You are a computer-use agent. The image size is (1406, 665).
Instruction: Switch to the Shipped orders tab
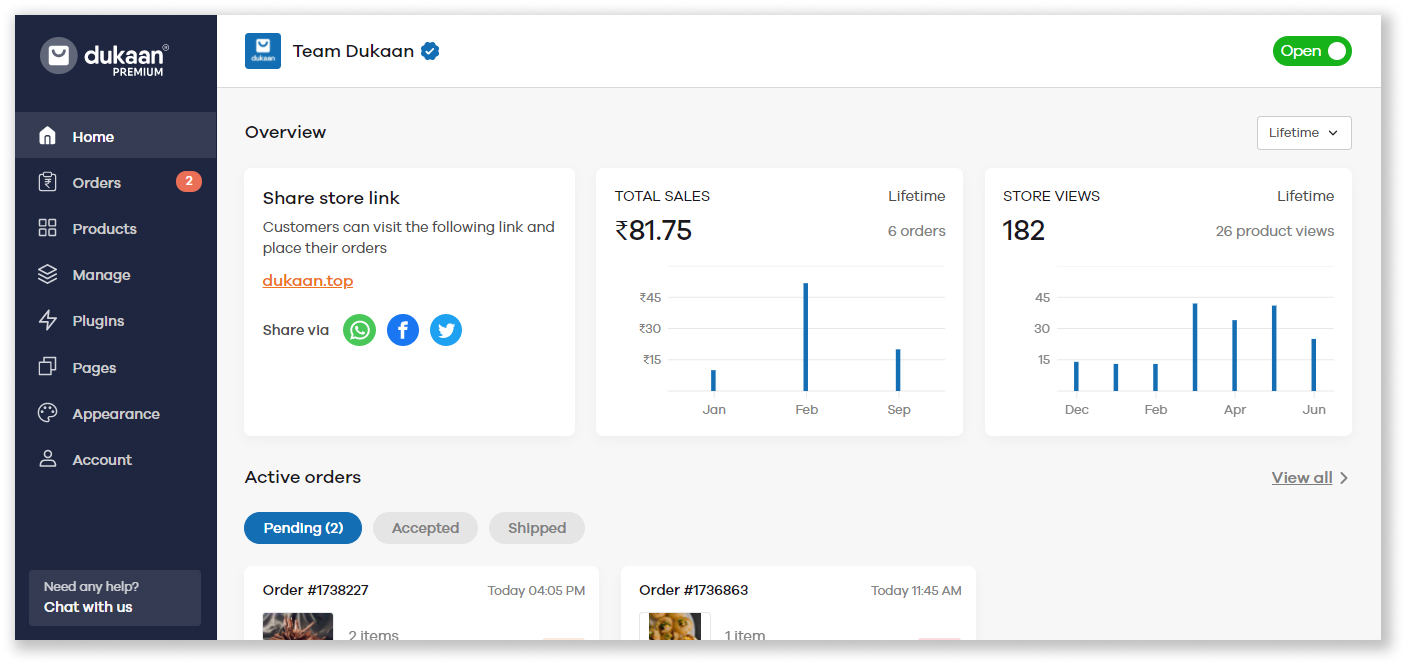(x=537, y=528)
